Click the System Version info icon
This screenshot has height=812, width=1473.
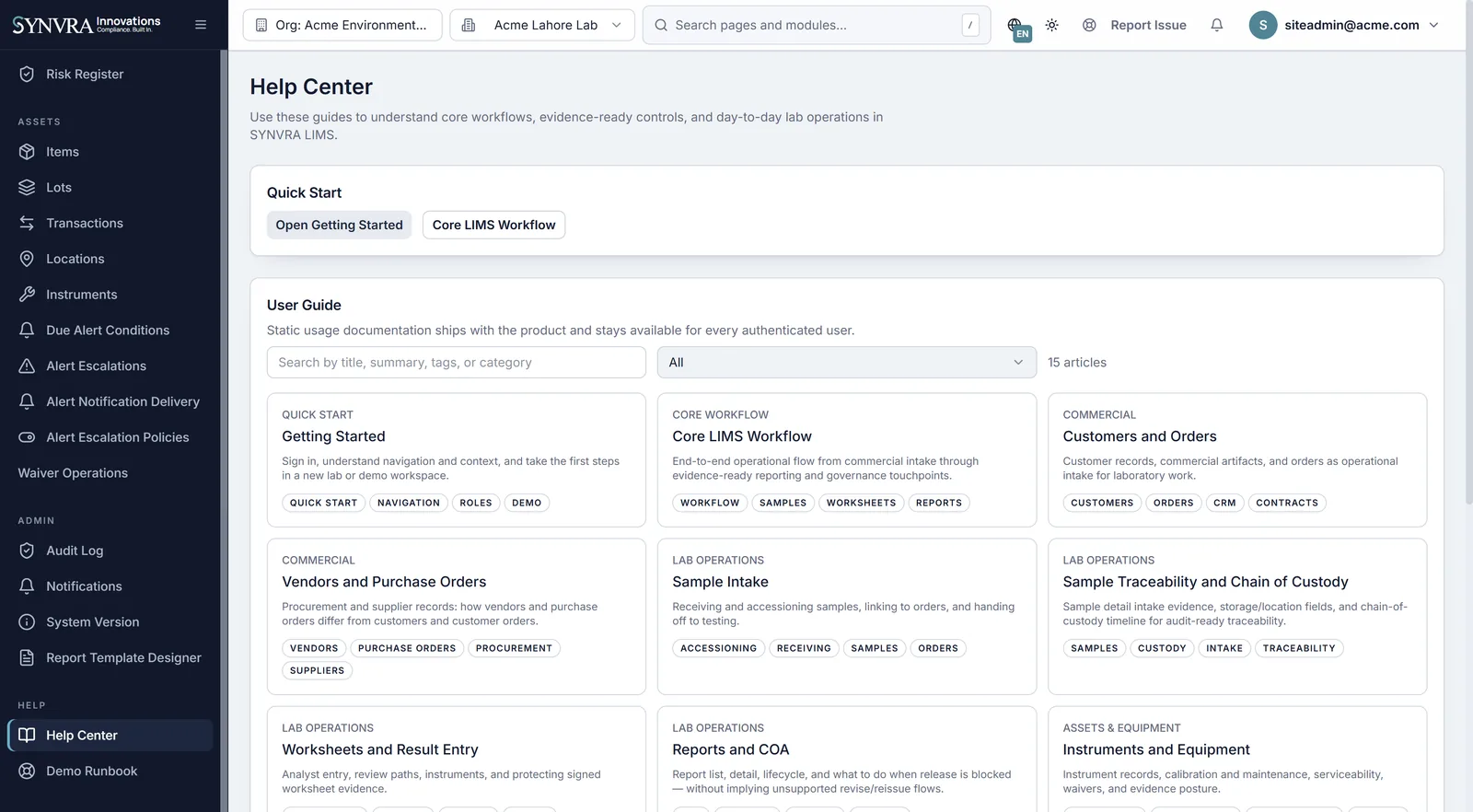(x=27, y=622)
